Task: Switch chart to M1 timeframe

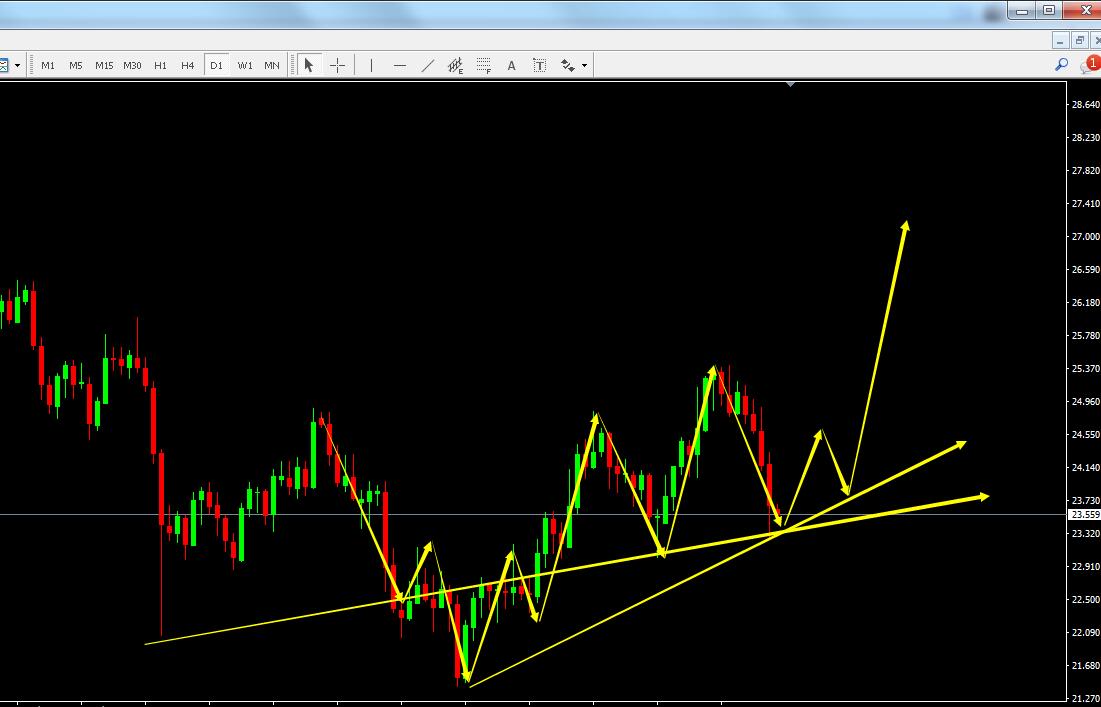Action: tap(48, 65)
